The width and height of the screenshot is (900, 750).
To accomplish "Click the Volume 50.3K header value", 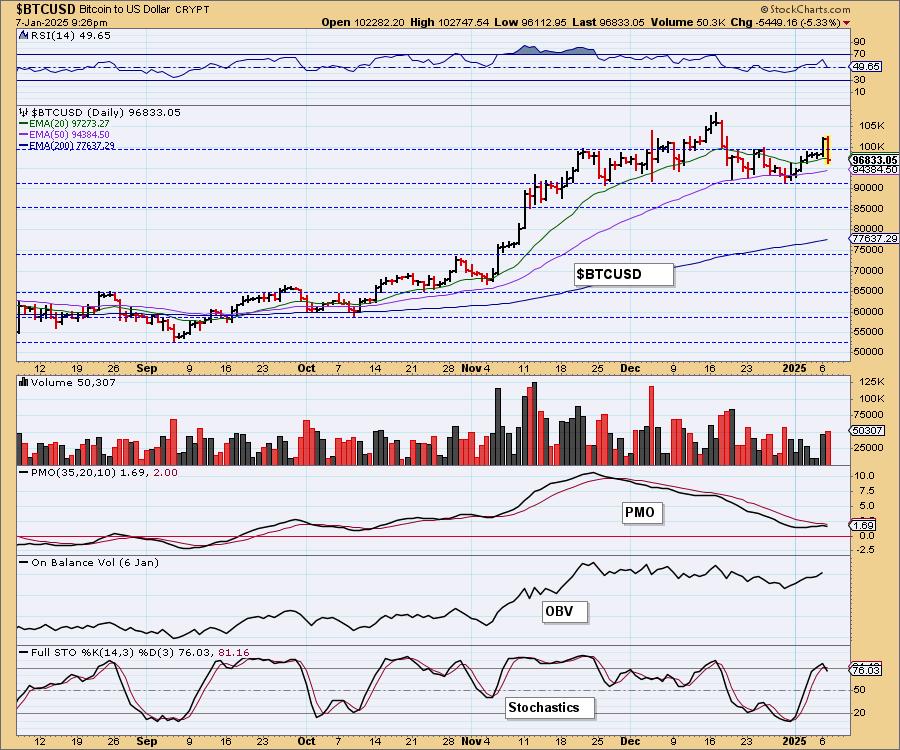I will coord(690,22).
